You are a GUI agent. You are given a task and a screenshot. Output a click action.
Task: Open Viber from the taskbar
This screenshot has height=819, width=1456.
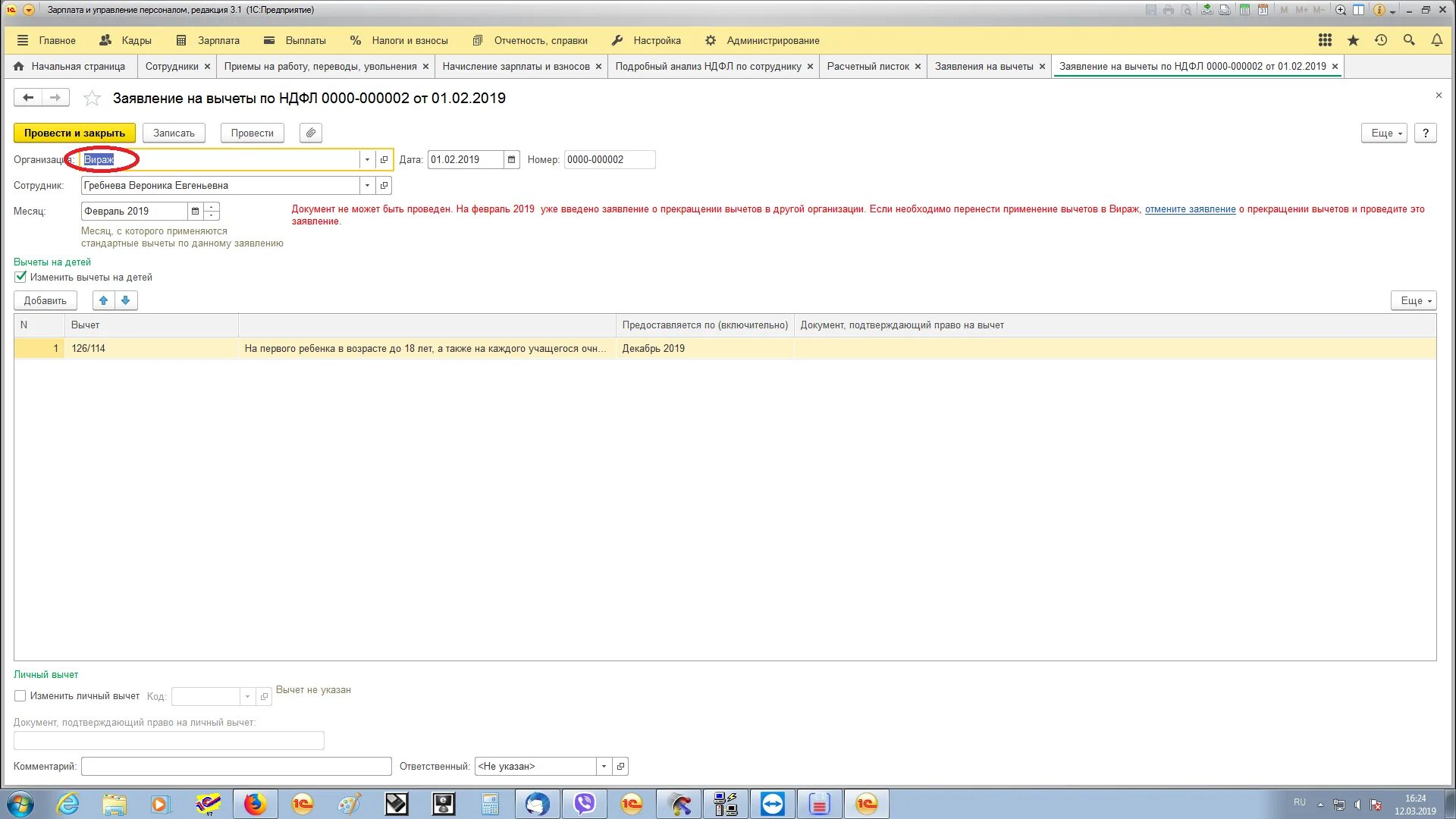(x=585, y=804)
